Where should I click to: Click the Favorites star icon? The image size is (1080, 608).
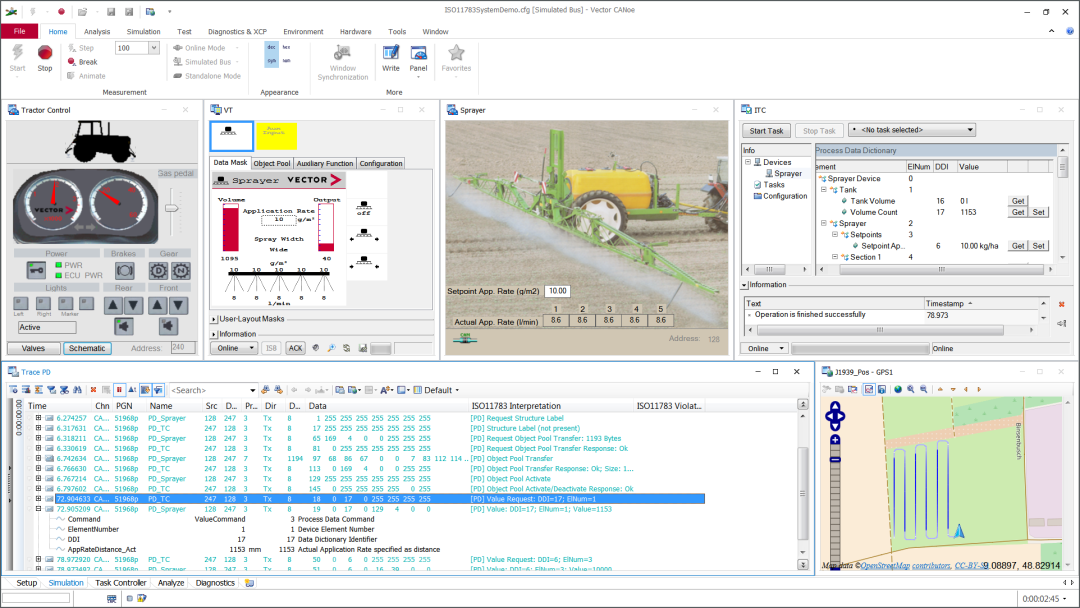[456, 53]
